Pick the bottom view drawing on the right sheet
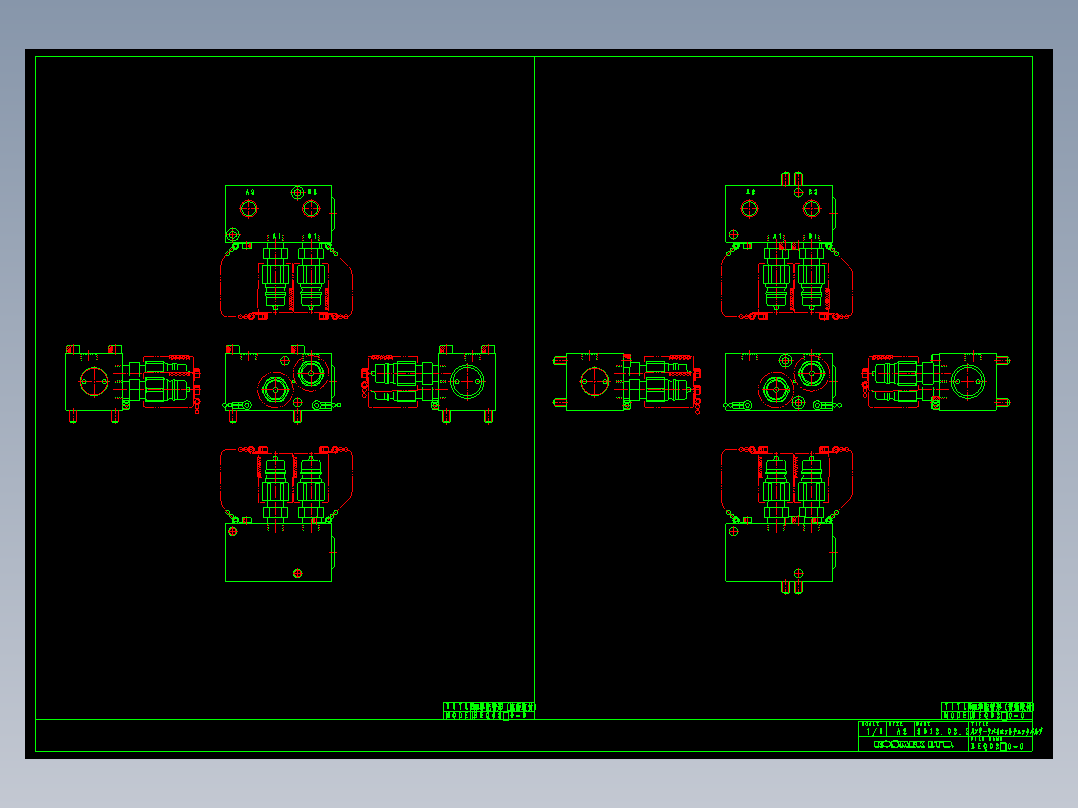This screenshot has width=1078, height=808. coord(787,520)
